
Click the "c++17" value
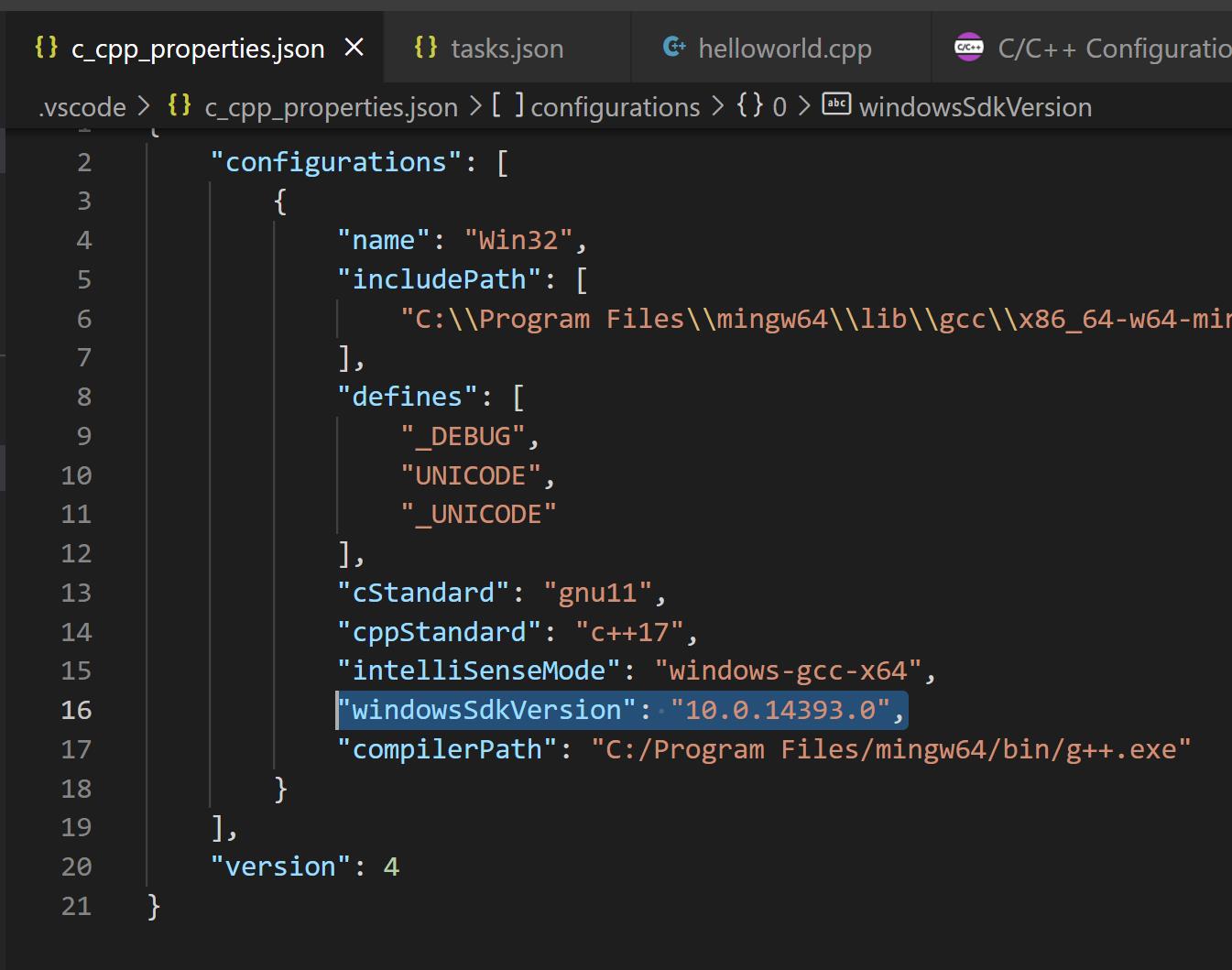pyautogui.click(x=630, y=632)
